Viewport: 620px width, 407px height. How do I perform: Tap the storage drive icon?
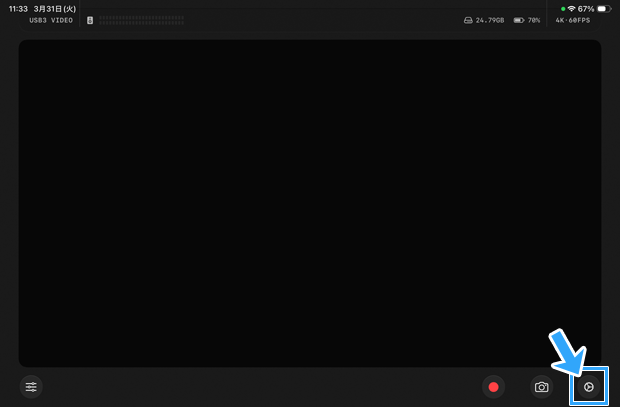(x=469, y=20)
